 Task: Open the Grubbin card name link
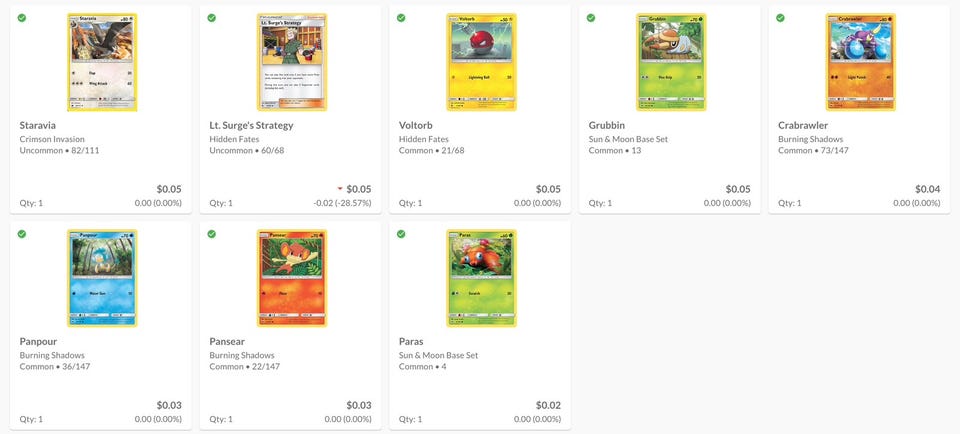click(607, 125)
